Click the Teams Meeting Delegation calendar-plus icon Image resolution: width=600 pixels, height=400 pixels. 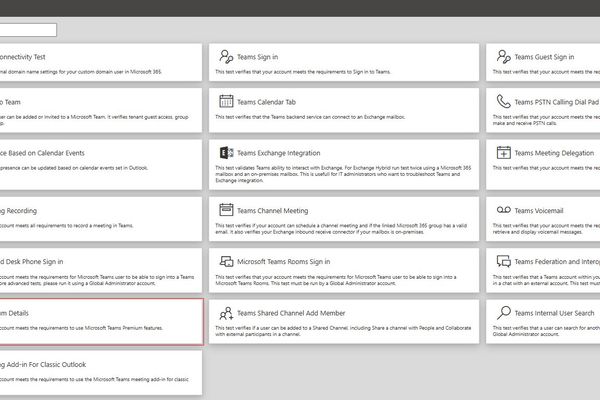[504, 153]
